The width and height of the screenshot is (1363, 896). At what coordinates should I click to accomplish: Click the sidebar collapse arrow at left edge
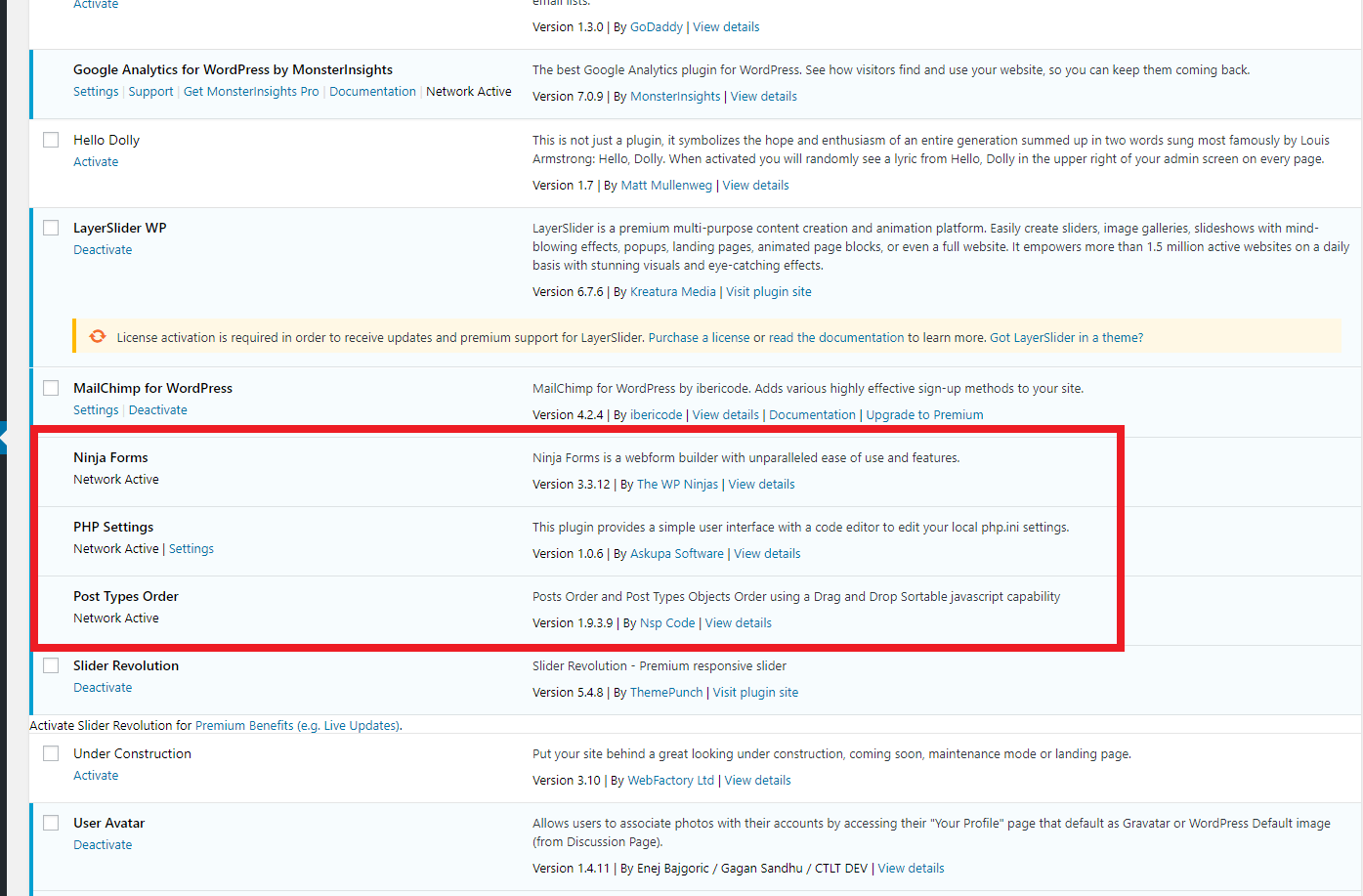pos(3,439)
